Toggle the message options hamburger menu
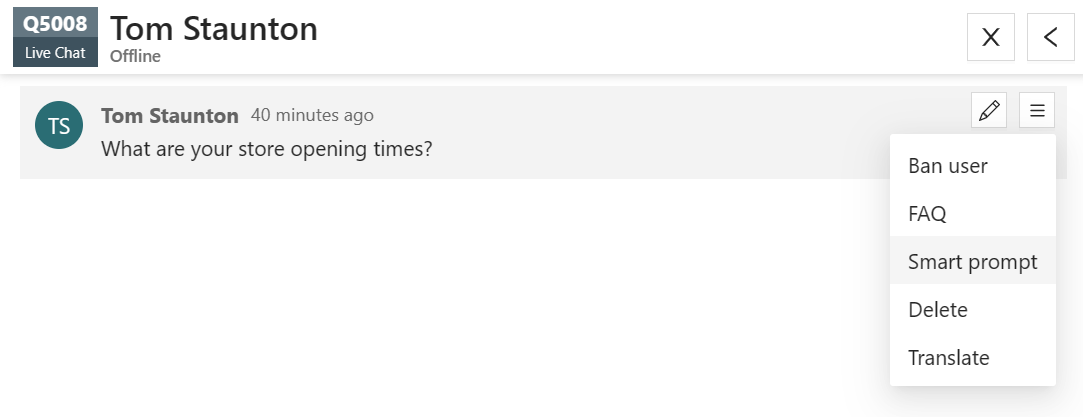This screenshot has width=1083, height=417. click(1037, 110)
